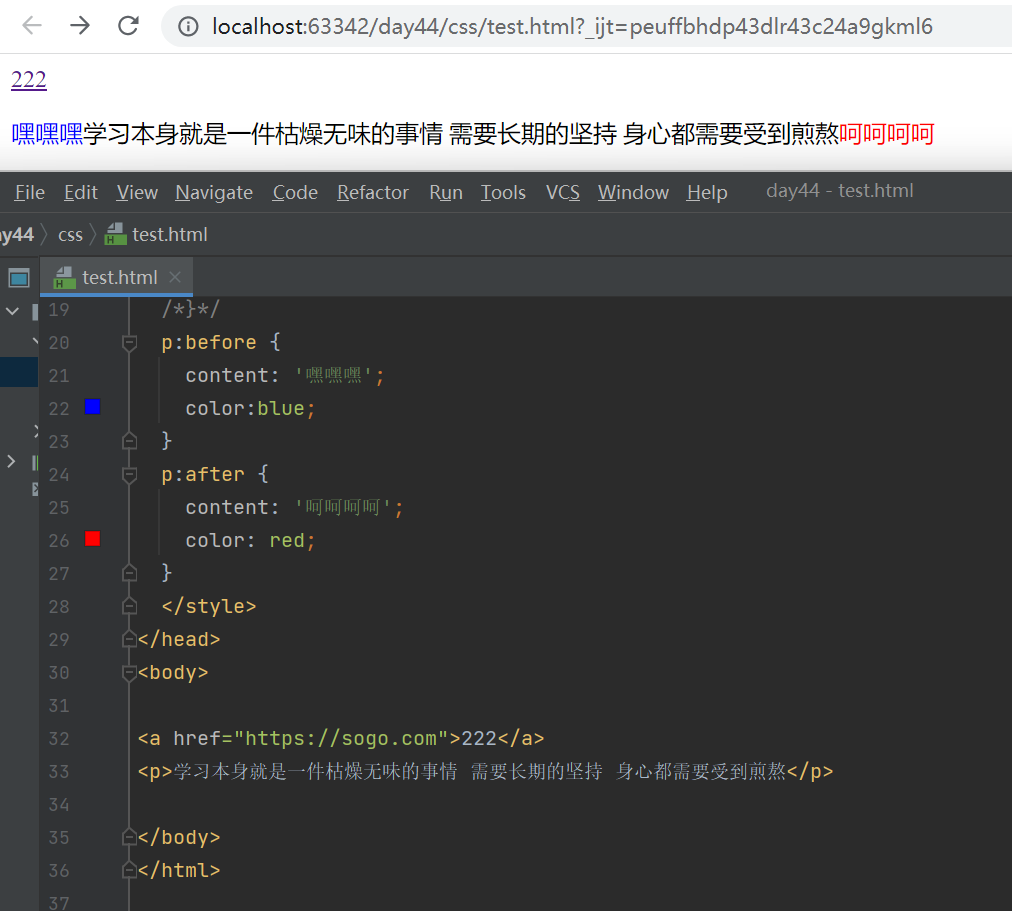1012x911 pixels.
Task: Close the test.html editor tab
Action: [x=174, y=277]
